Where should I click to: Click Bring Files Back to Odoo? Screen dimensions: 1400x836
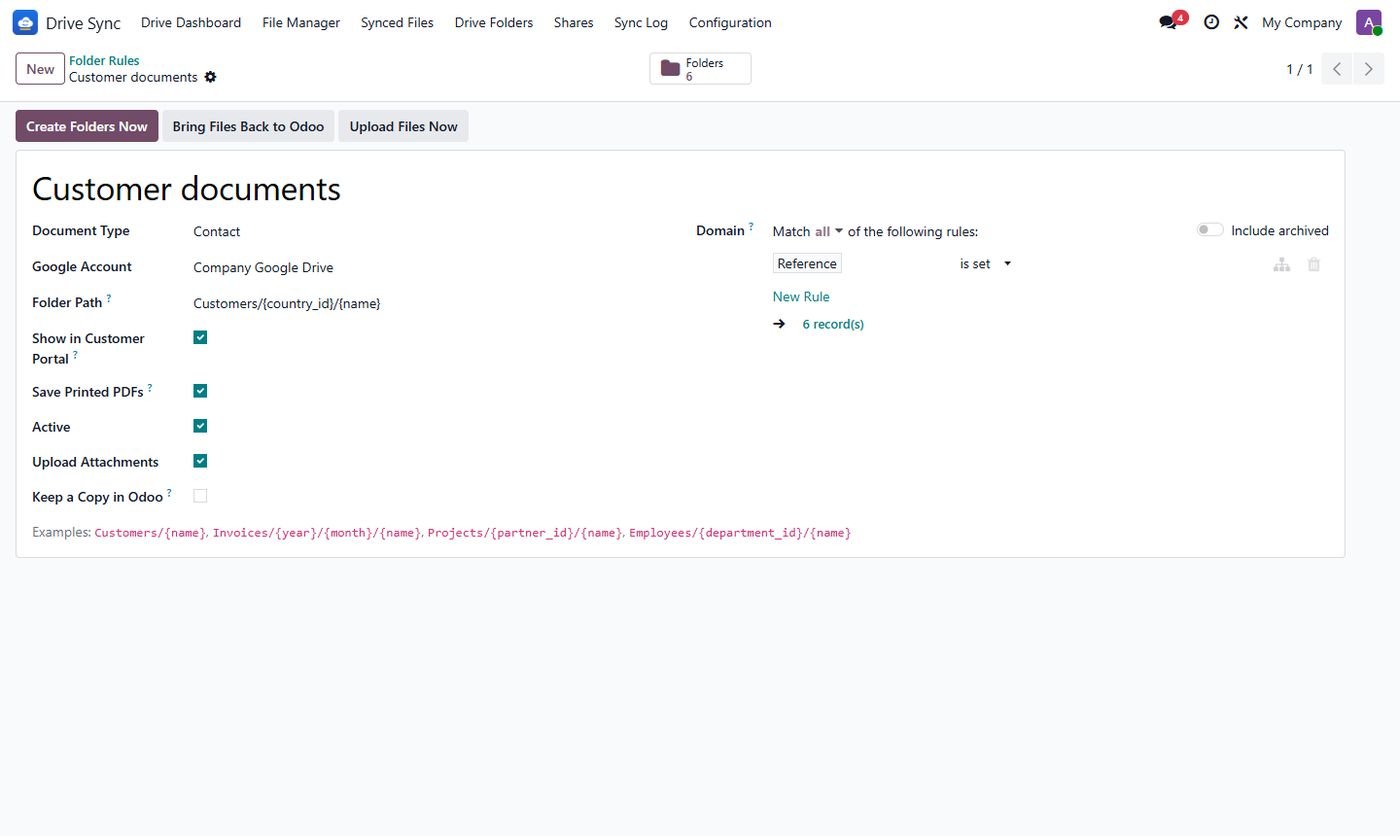248,126
